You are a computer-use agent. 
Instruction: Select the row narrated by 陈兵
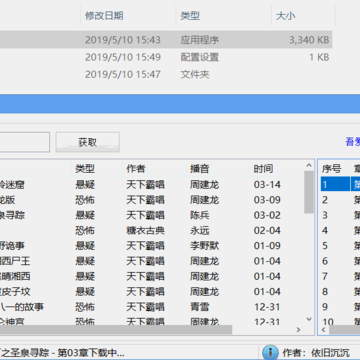[x=152, y=215]
